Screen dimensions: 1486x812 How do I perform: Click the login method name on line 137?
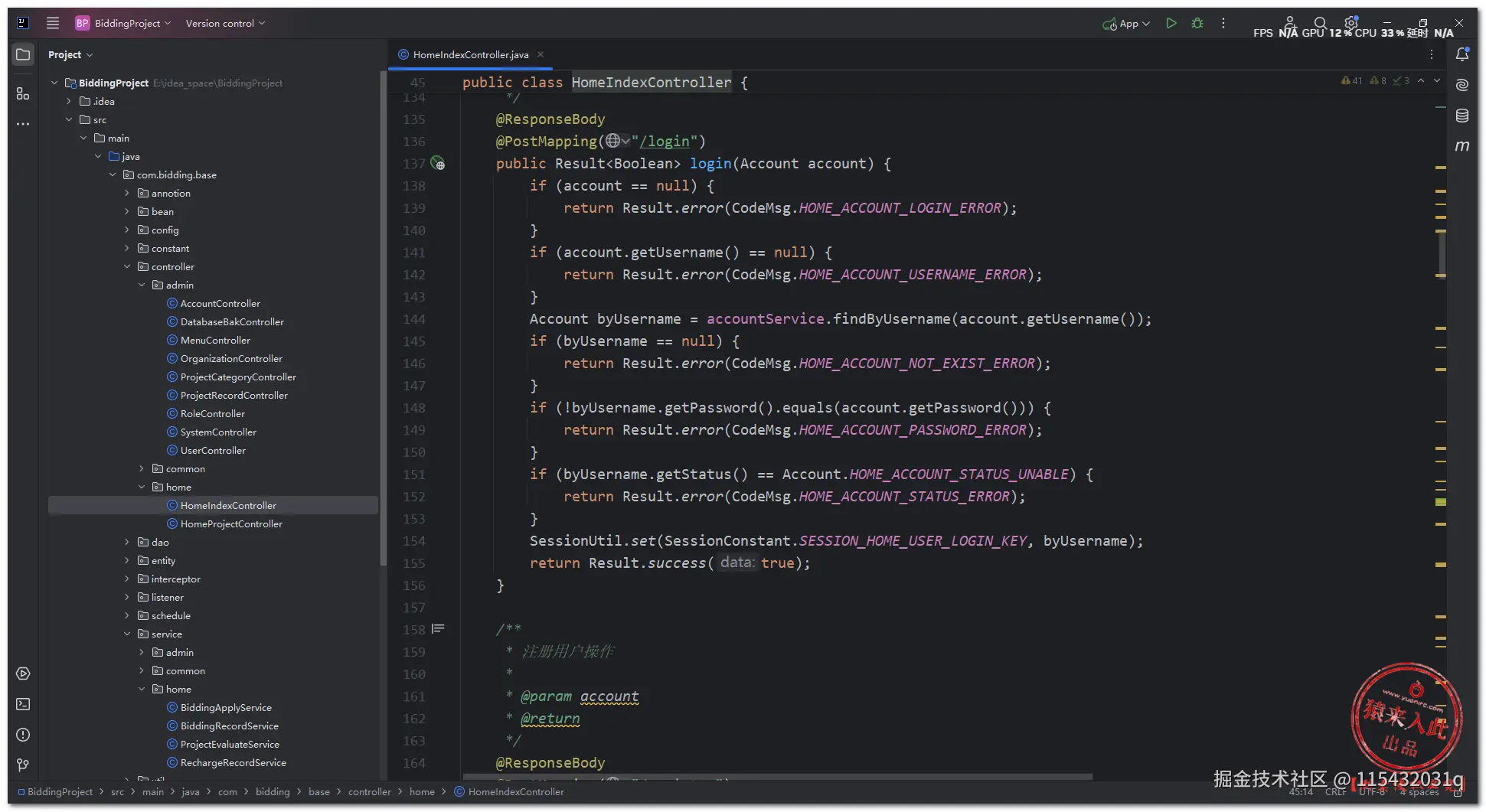[710, 163]
